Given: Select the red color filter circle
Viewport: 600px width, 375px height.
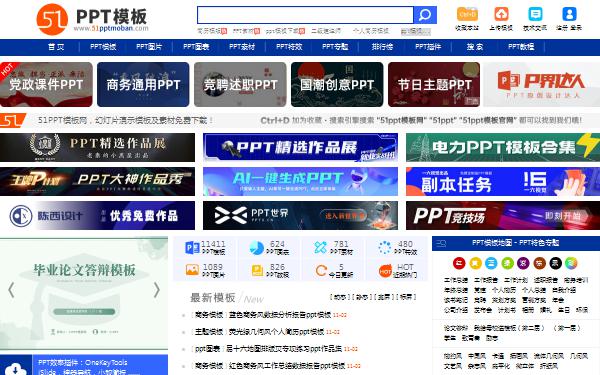Looking at the screenshot, I should (459, 263).
